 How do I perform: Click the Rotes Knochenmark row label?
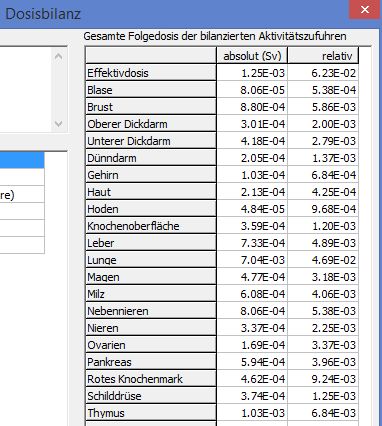[x=151, y=379]
